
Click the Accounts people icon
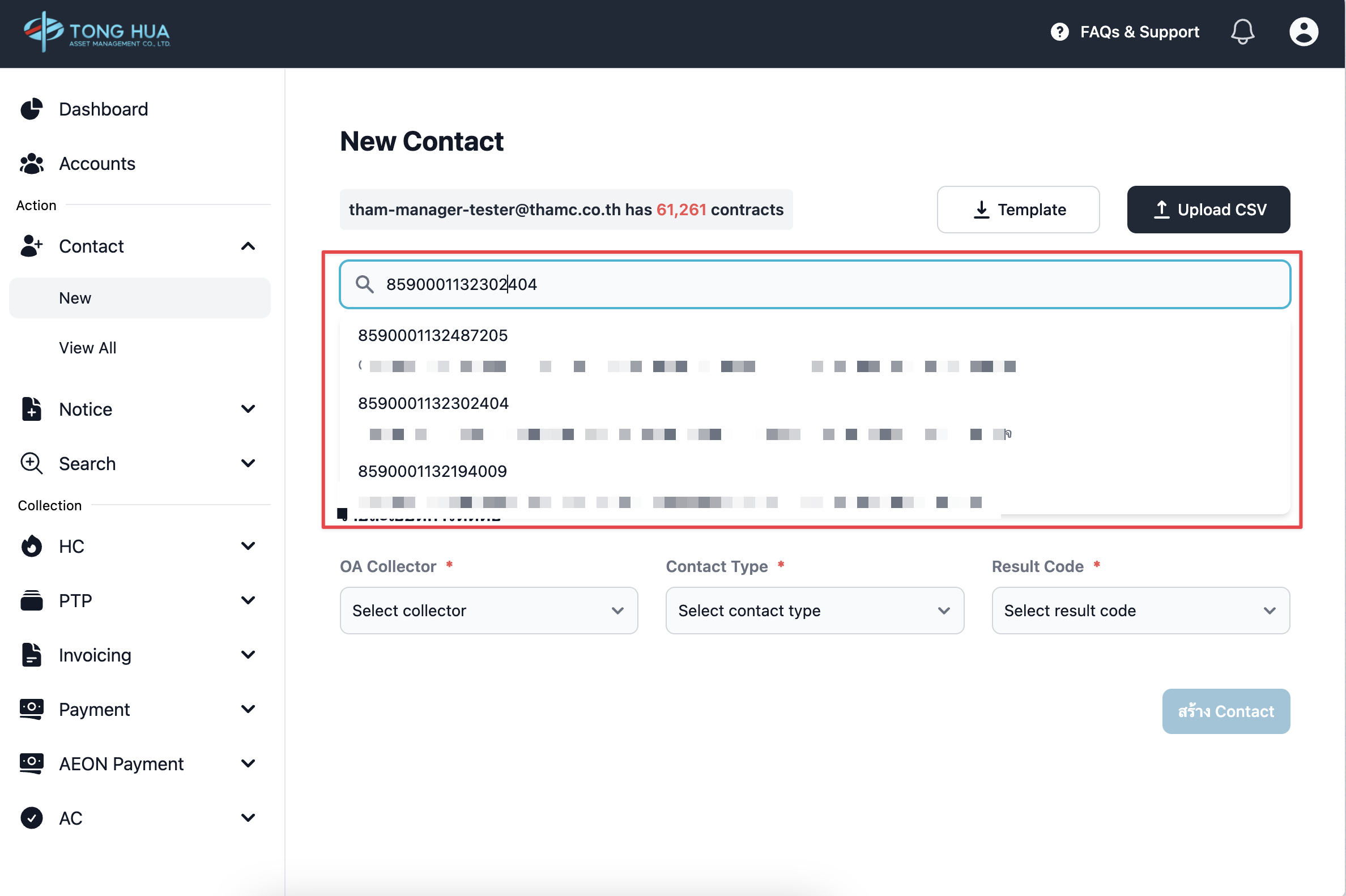pyautogui.click(x=31, y=164)
